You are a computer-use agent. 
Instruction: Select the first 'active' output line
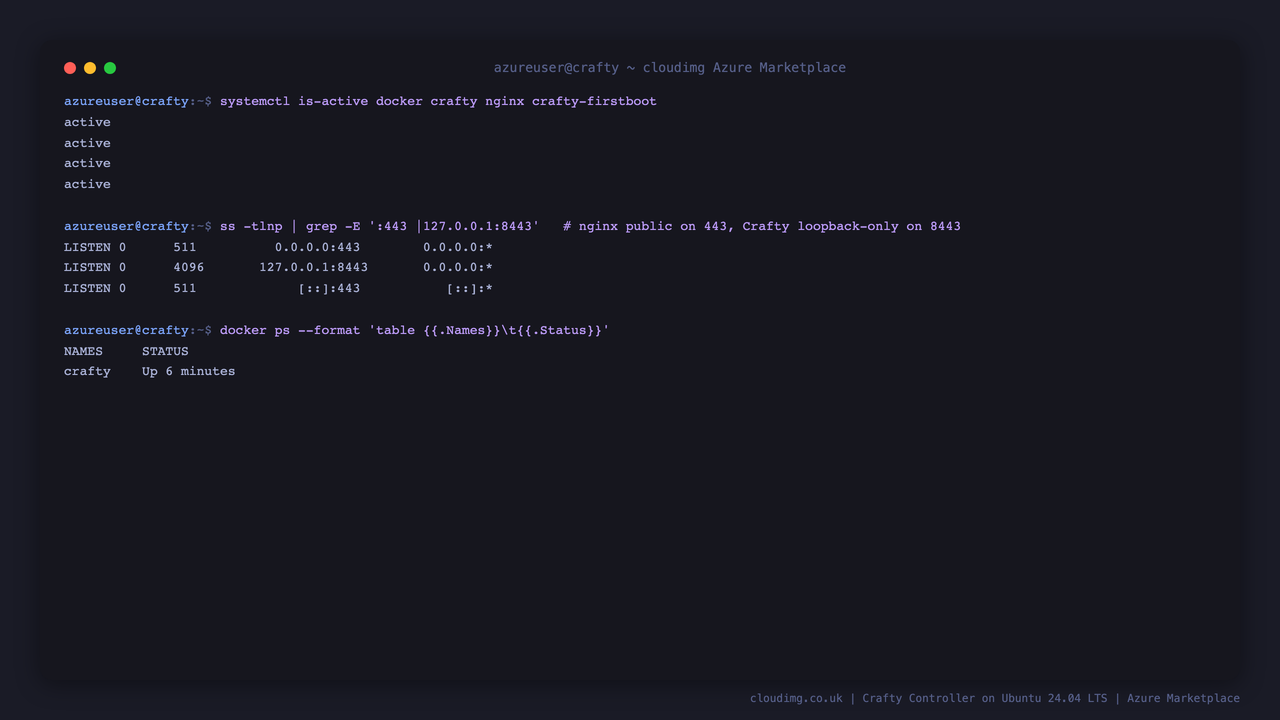click(87, 122)
